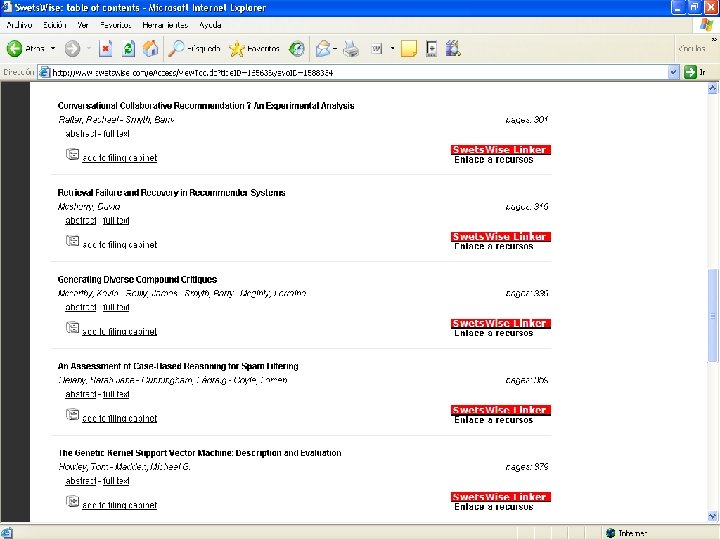
Task: Open full text of Retrieval Failure and Recovery
Action: pos(116,220)
